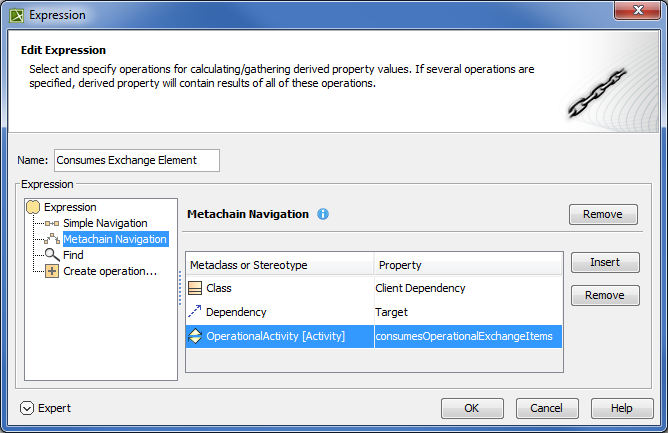Click the Dependency dashed arrow icon
This screenshot has height=433, width=668.
tap(195, 312)
